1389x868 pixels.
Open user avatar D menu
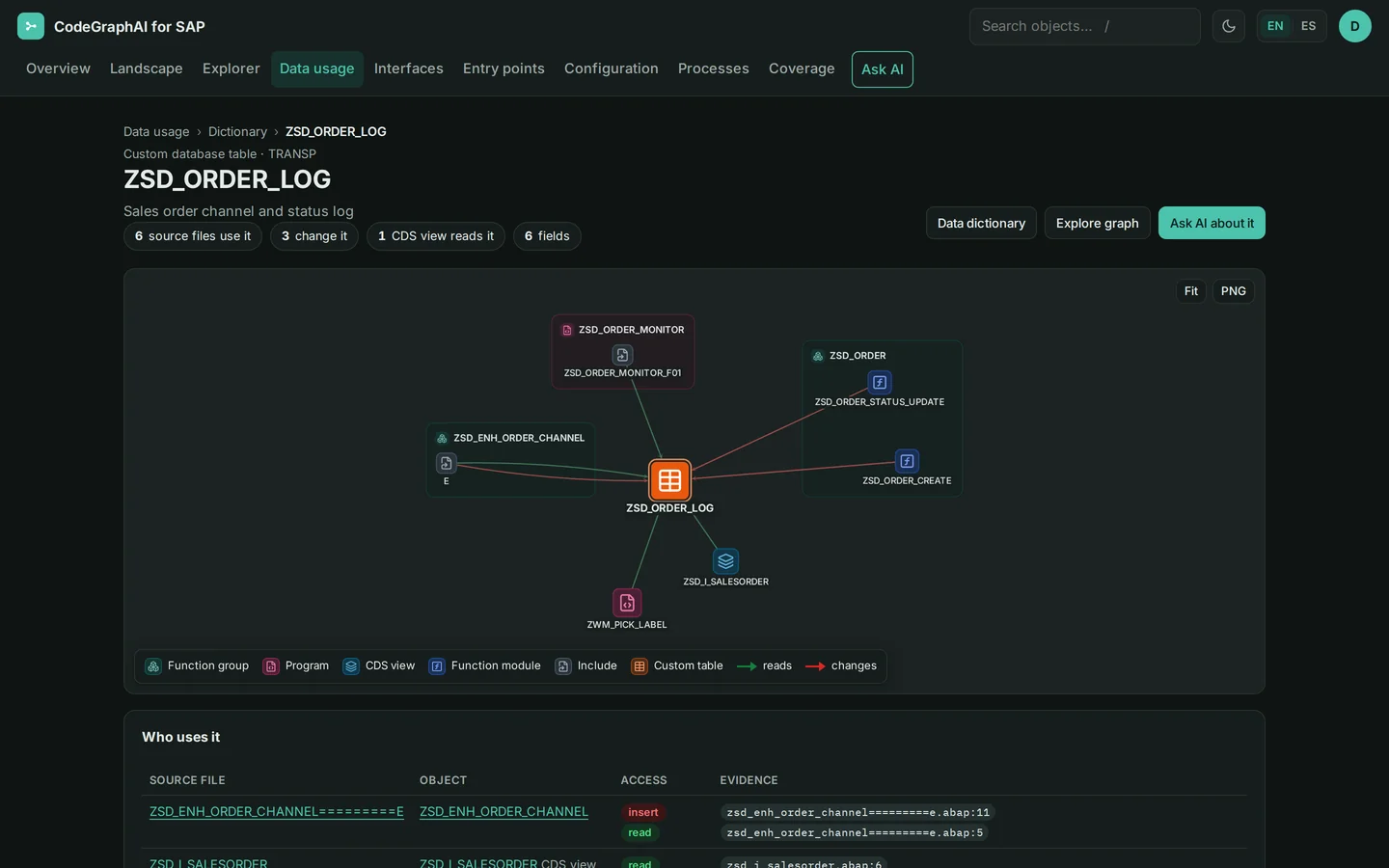click(1355, 26)
